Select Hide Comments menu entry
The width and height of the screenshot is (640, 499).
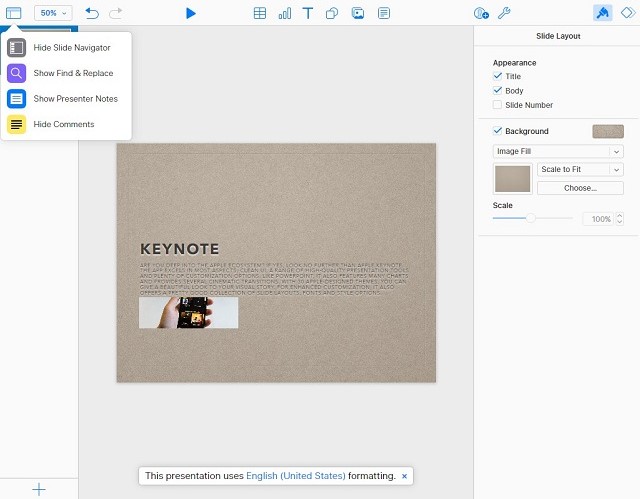click(x=66, y=124)
